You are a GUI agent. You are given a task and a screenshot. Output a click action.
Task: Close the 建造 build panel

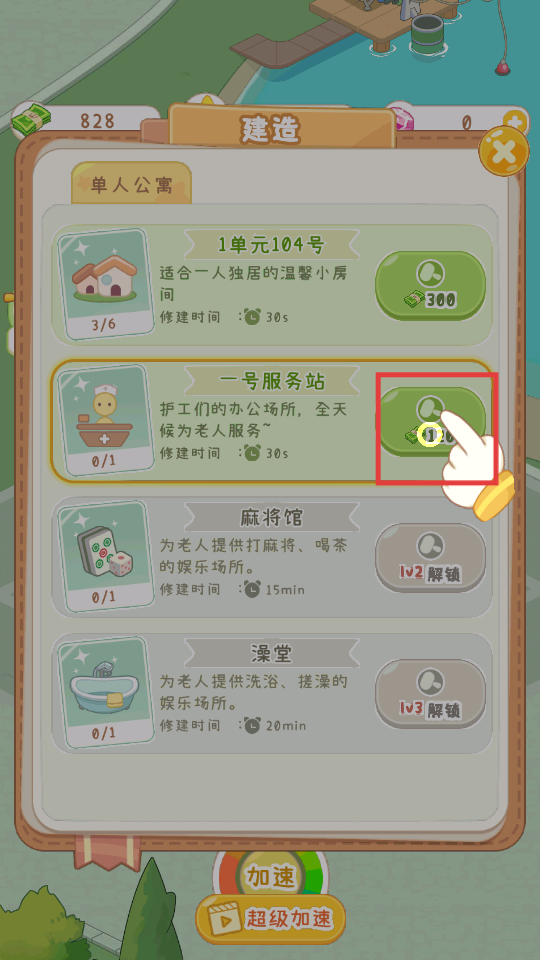click(x=503, y=151)
